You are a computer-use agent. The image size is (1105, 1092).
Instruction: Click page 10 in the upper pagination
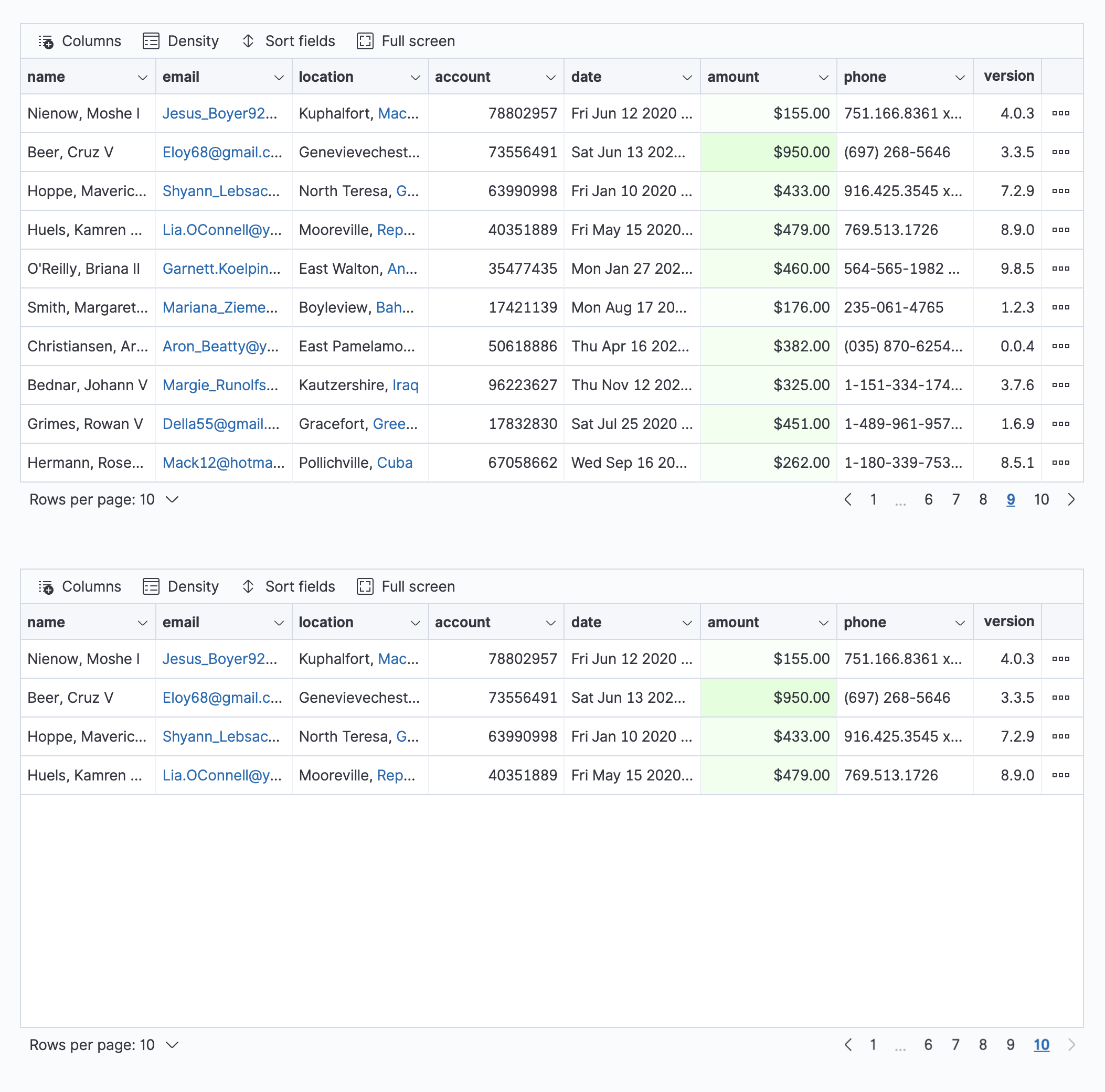[x=1042, y=499]
